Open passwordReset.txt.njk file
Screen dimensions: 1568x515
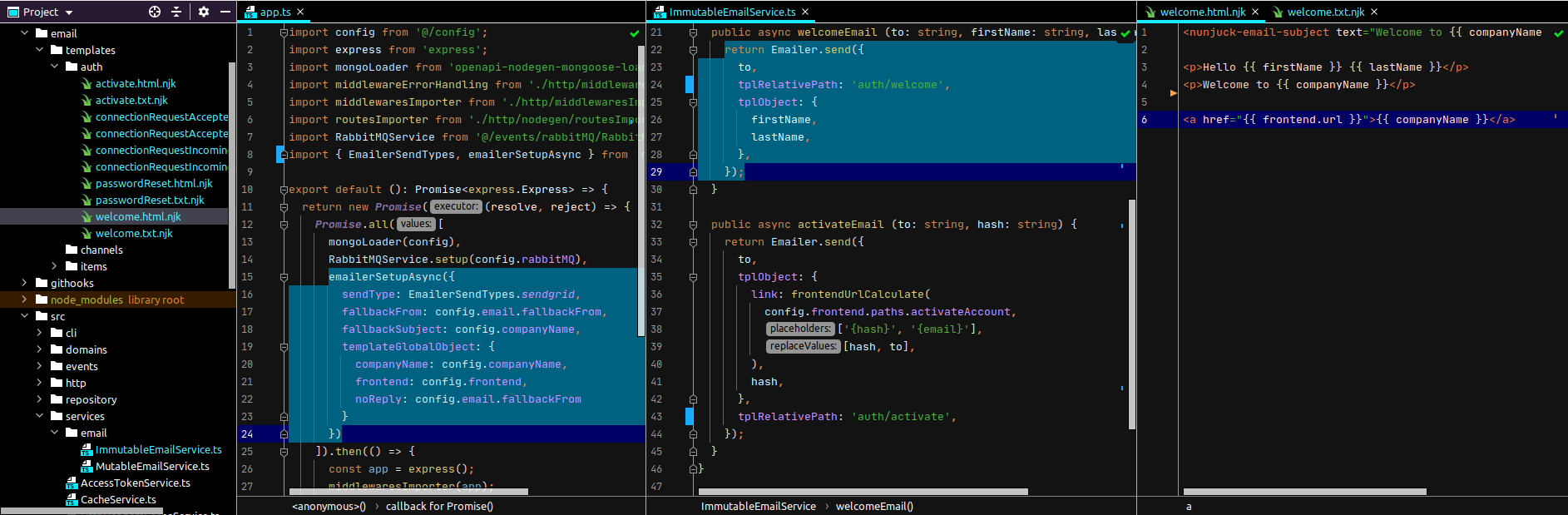point(150,200)
